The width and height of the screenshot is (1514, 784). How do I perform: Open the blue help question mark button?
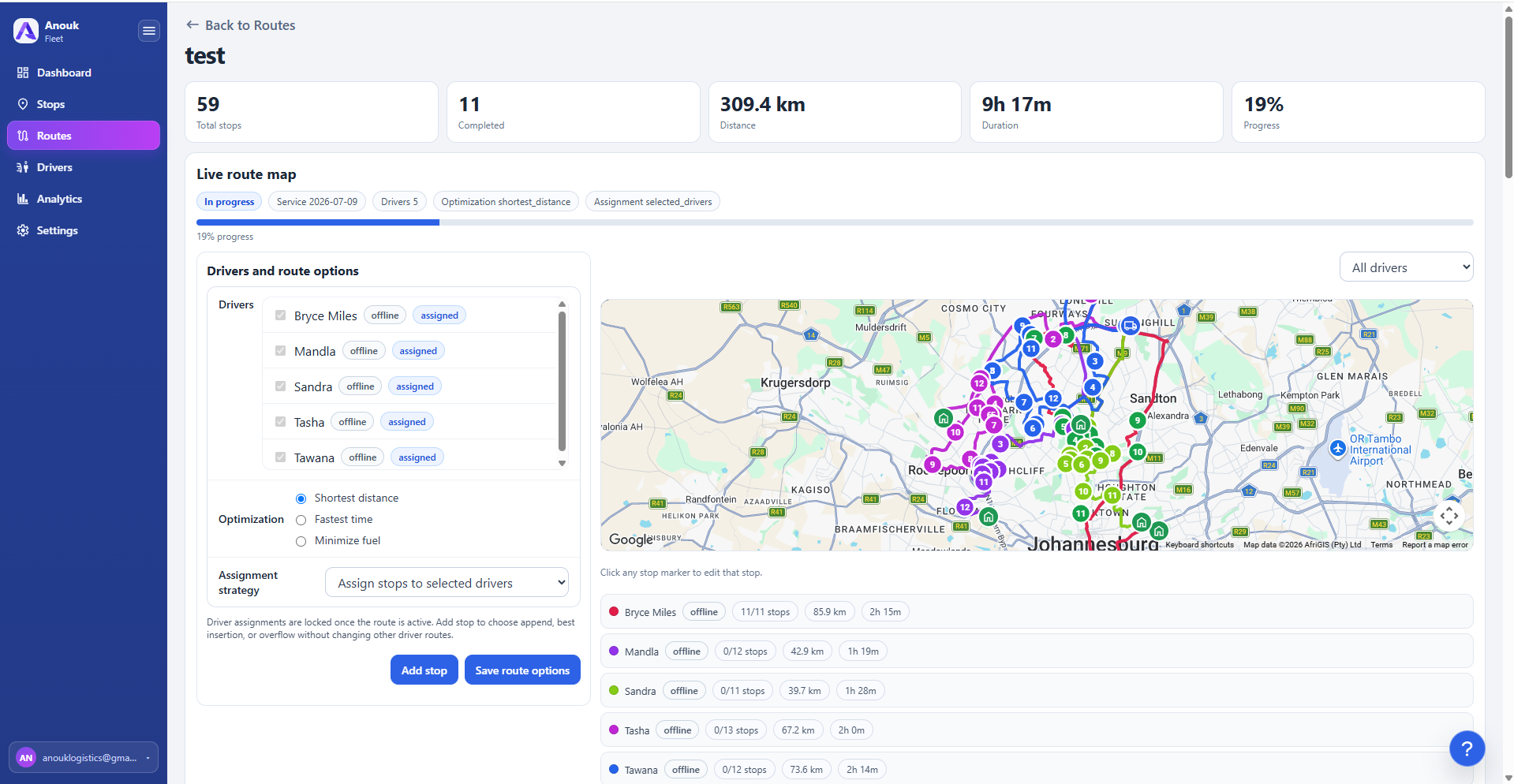tap(1467, 749)
